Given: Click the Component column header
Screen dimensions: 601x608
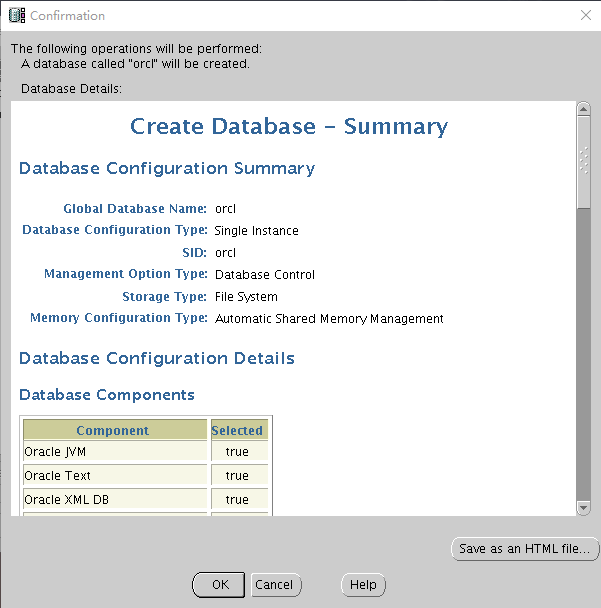Looking at the screenshot, I should click(115, 430).
